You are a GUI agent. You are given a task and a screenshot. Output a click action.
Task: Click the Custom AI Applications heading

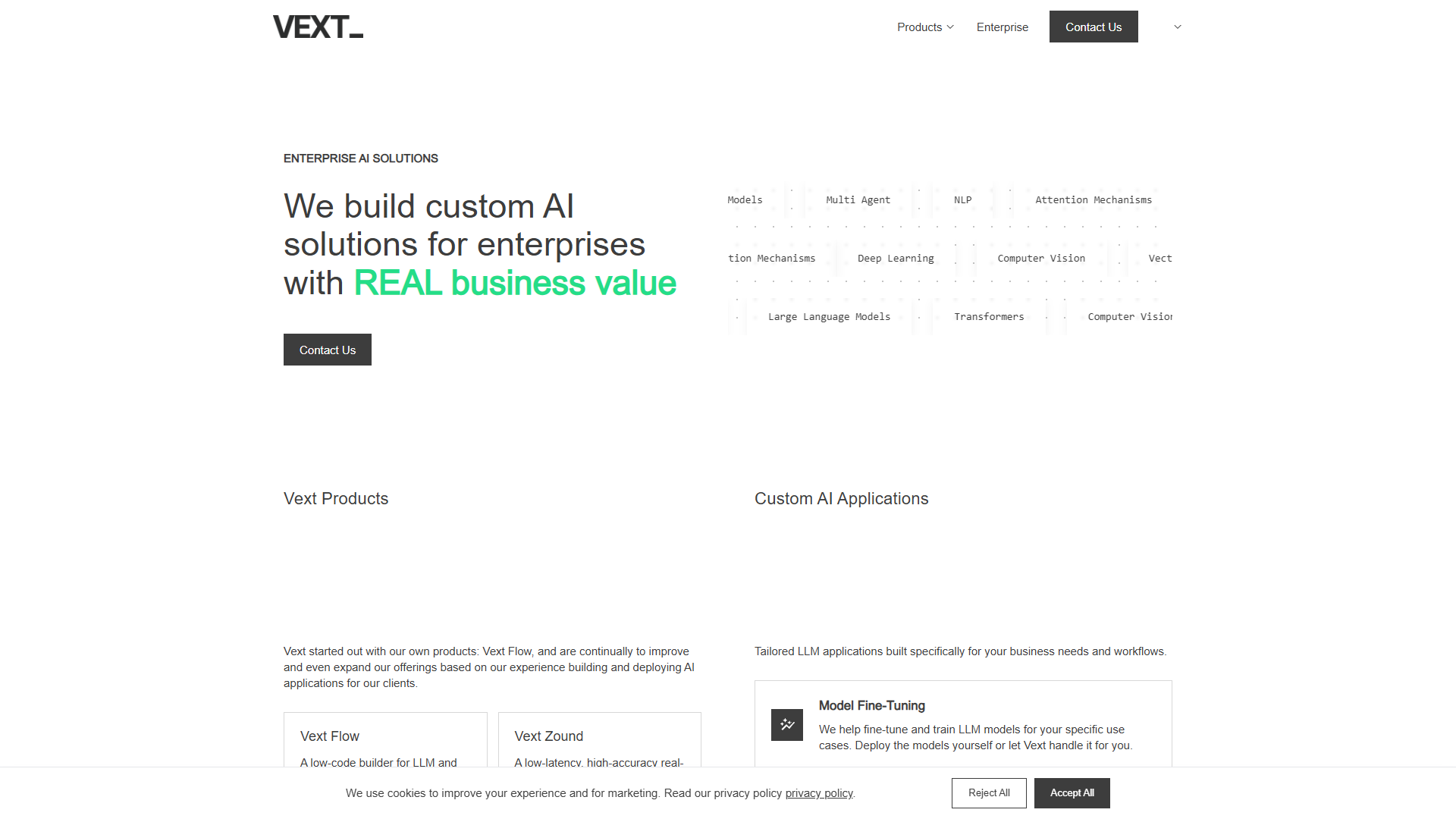click(841, 499)
